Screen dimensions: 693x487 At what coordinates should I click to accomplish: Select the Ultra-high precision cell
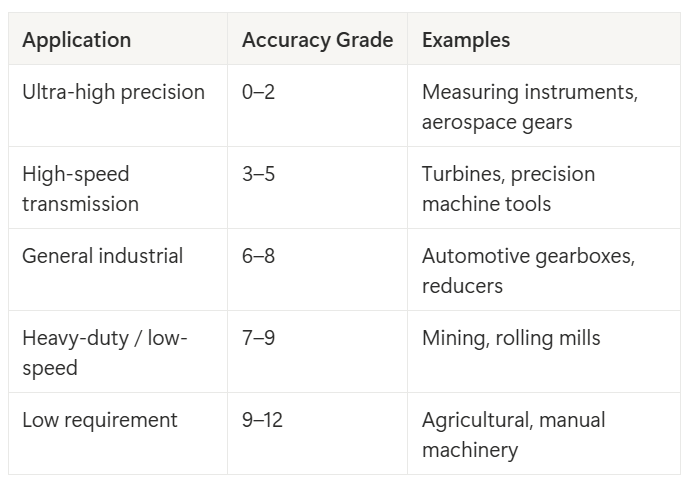click(x=113, y=92)
